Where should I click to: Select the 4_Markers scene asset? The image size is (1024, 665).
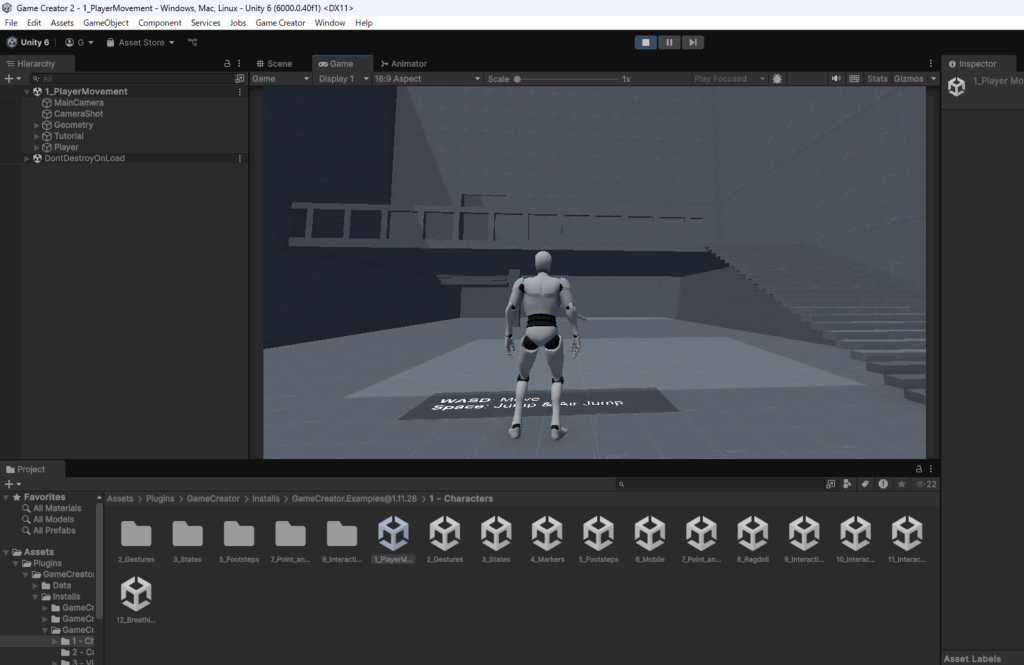point(547,540)
